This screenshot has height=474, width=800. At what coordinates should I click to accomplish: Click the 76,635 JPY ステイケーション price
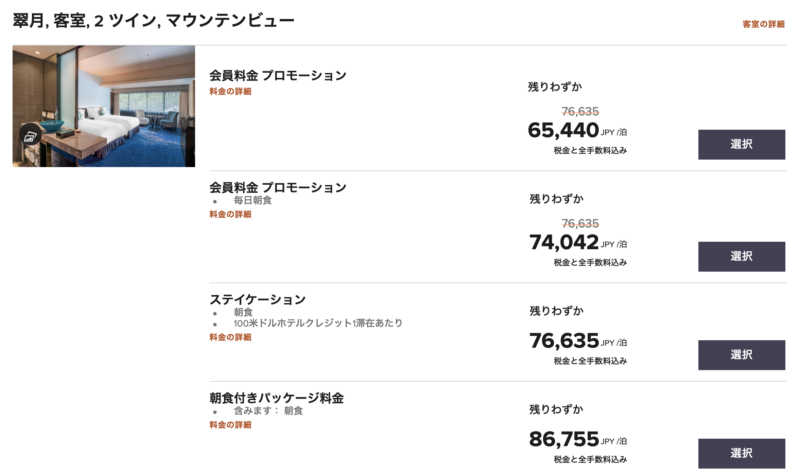564,341
